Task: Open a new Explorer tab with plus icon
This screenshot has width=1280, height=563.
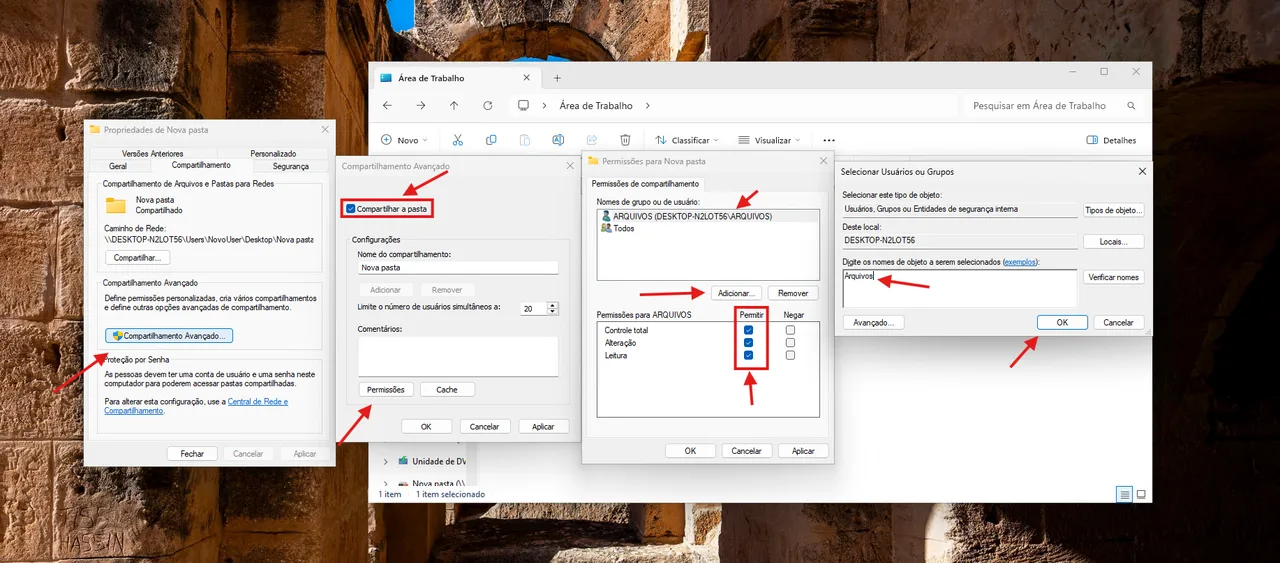Action: coord(557,78)
